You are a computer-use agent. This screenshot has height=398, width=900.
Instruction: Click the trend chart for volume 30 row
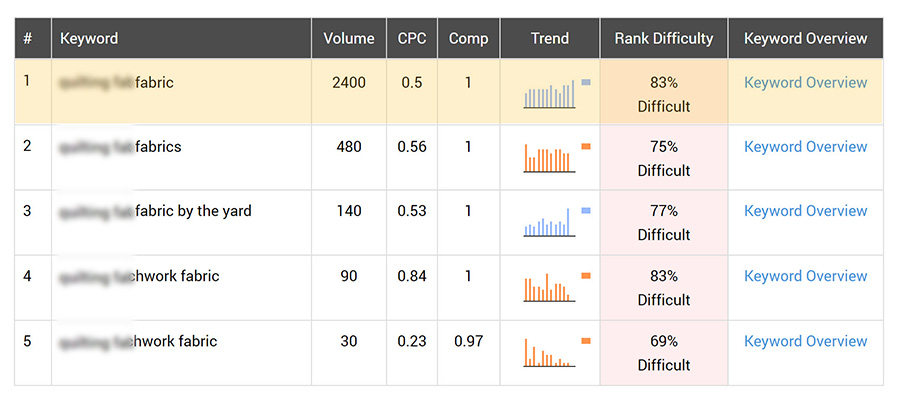coord(549,352)
